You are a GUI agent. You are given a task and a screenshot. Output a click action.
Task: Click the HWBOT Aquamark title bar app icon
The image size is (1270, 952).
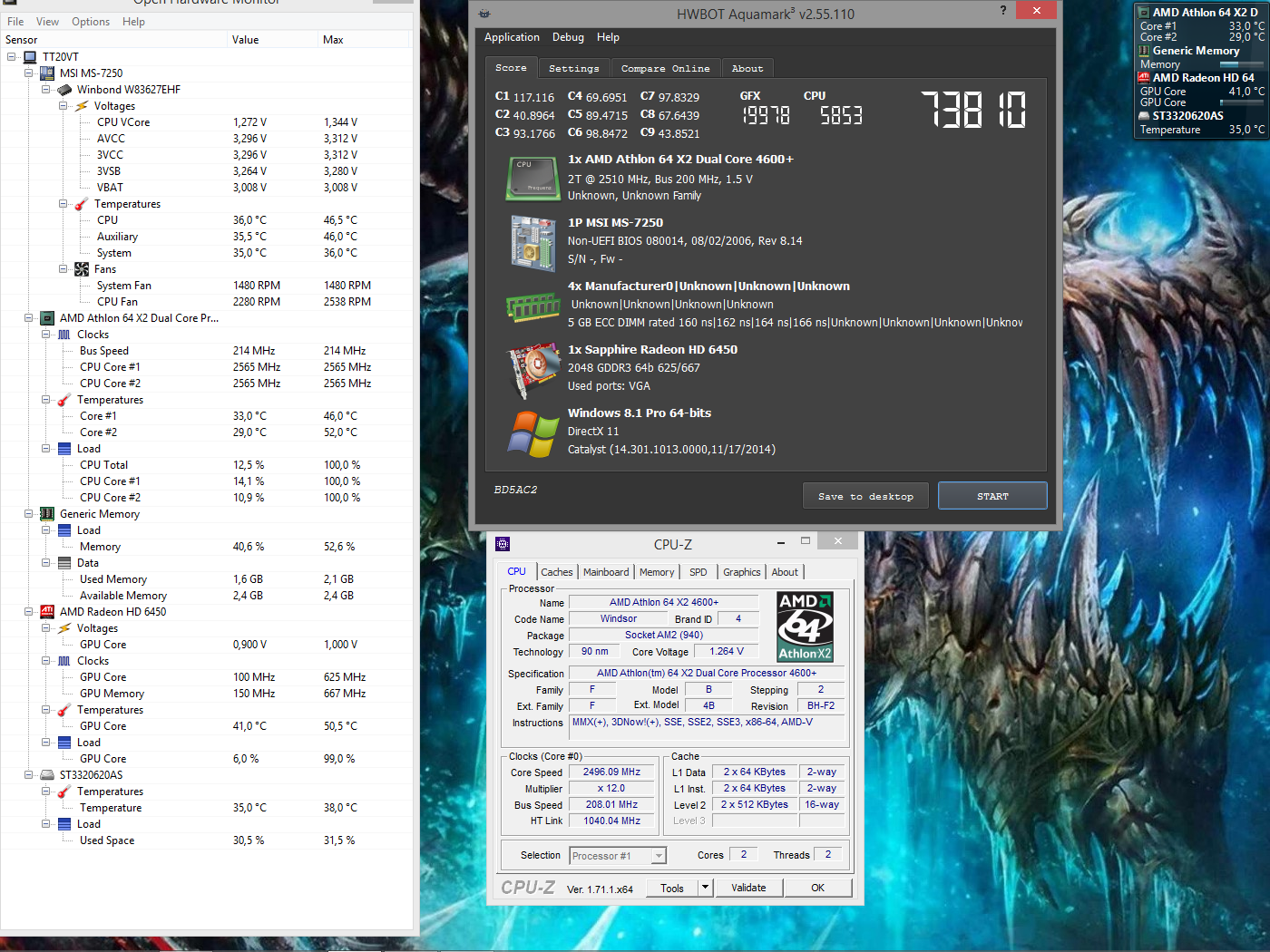[x=484, y=14]
